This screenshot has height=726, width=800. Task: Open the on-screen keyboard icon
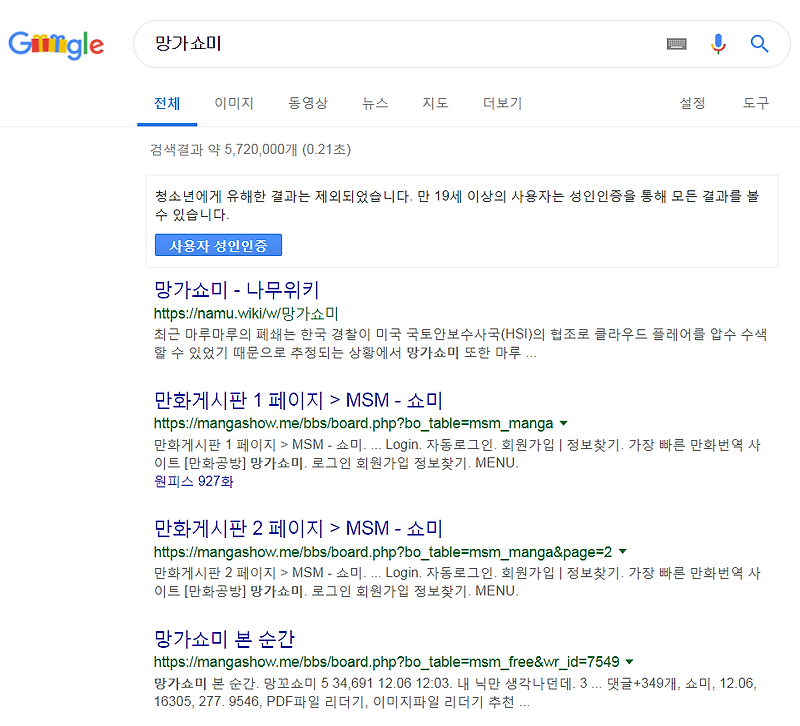point(677,44)
